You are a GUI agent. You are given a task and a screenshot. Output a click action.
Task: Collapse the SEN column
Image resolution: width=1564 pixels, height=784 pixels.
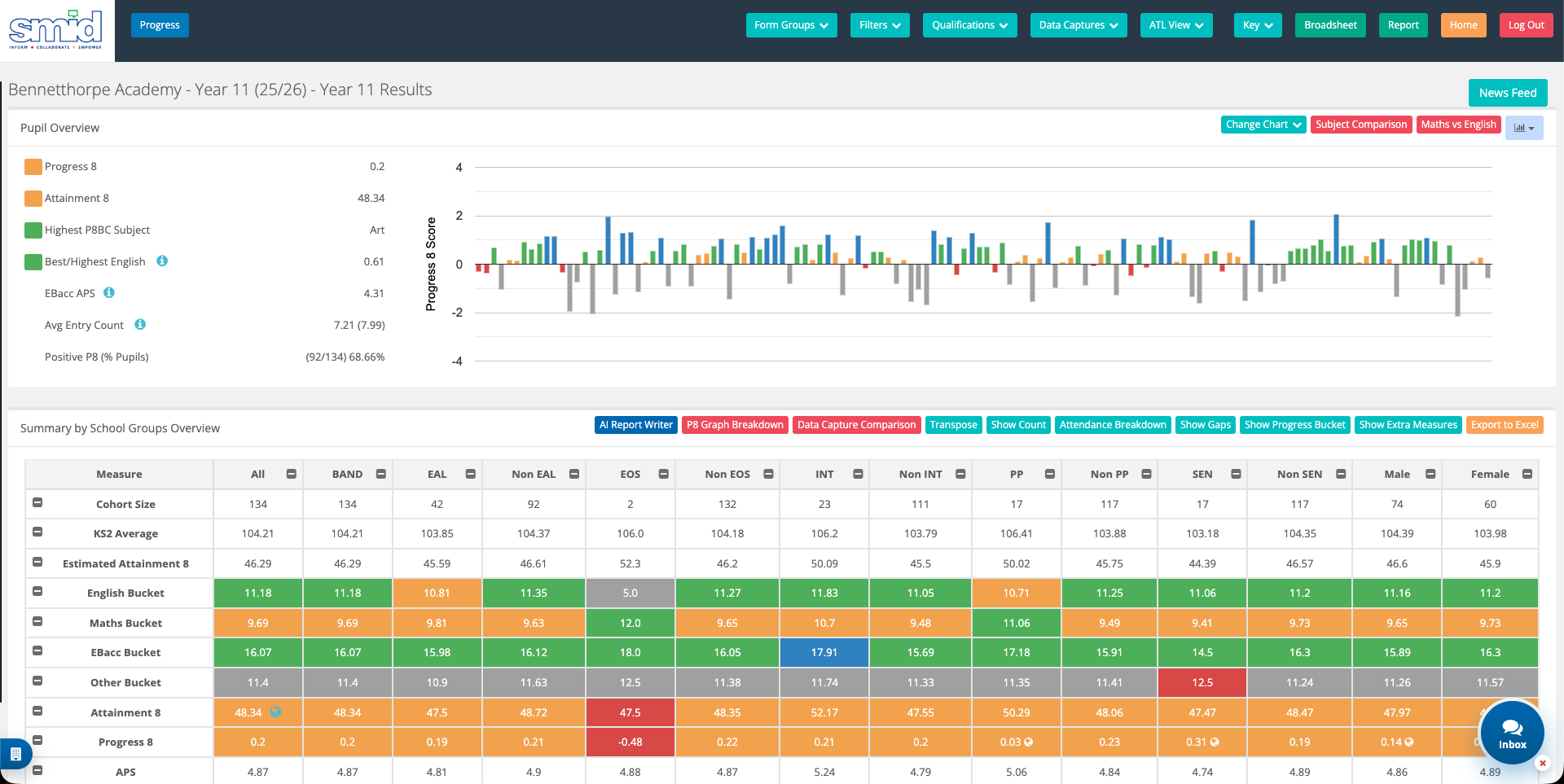1236,474
